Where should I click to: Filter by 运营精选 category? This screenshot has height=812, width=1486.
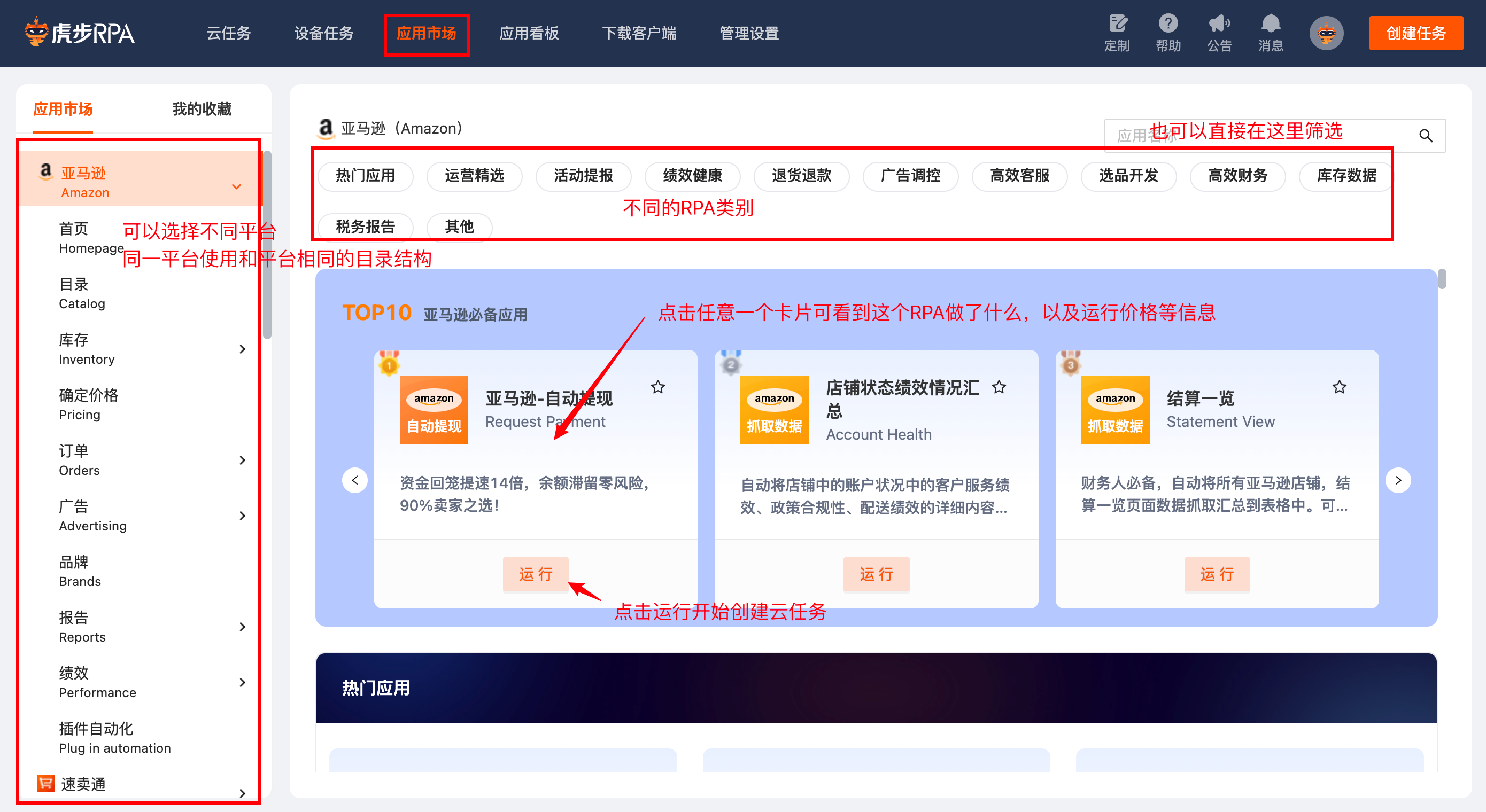[x=474, y=175]
